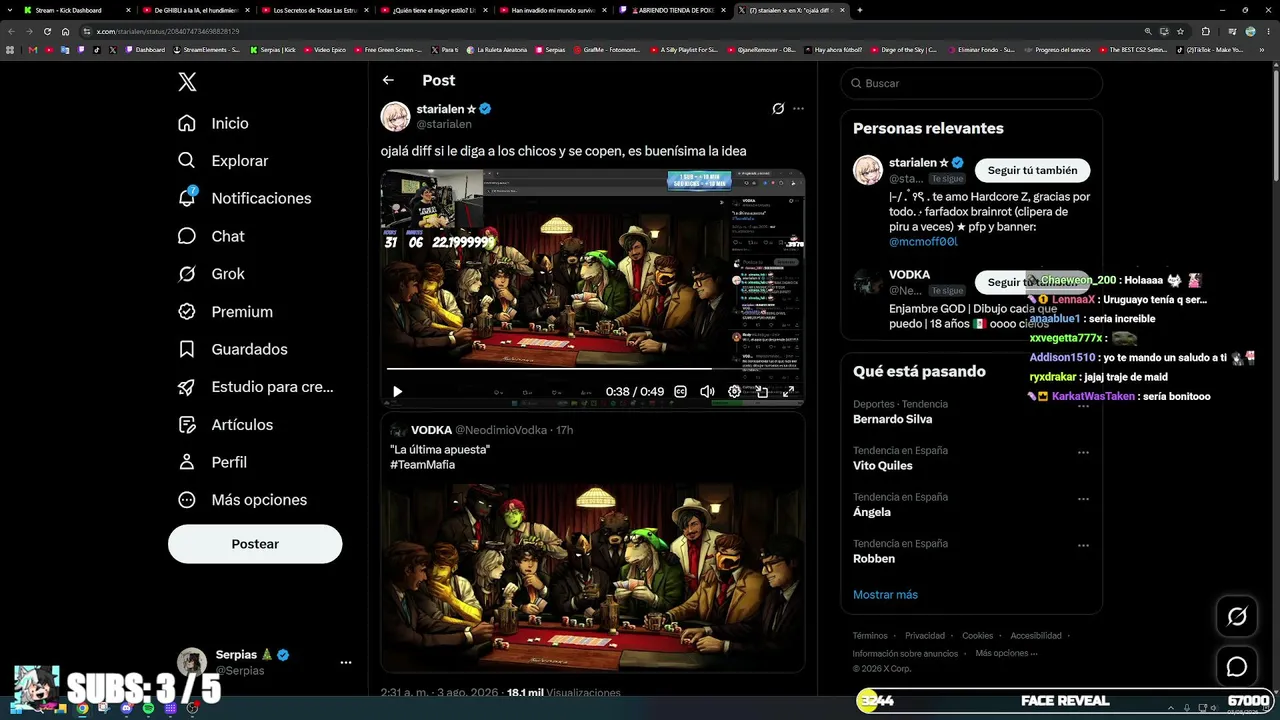
Task: Toggle picture-in-picture for the video
Action: coord(761,392)
